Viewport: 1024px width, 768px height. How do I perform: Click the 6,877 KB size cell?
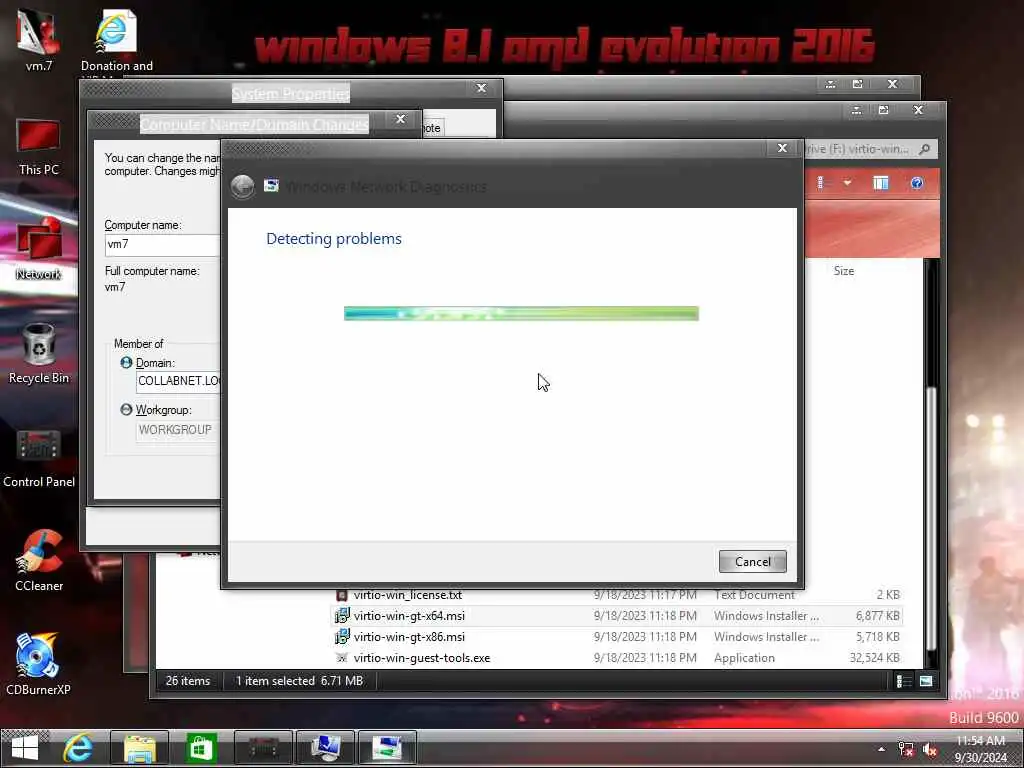click(x=878, y=616)
